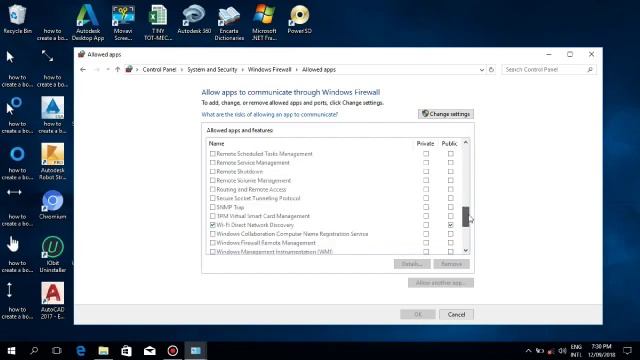Image resolution: width=640 pixels, height=360 pixels.
Task: Check Remote Shutdown name checkbox
Action: tap(213, 172)
